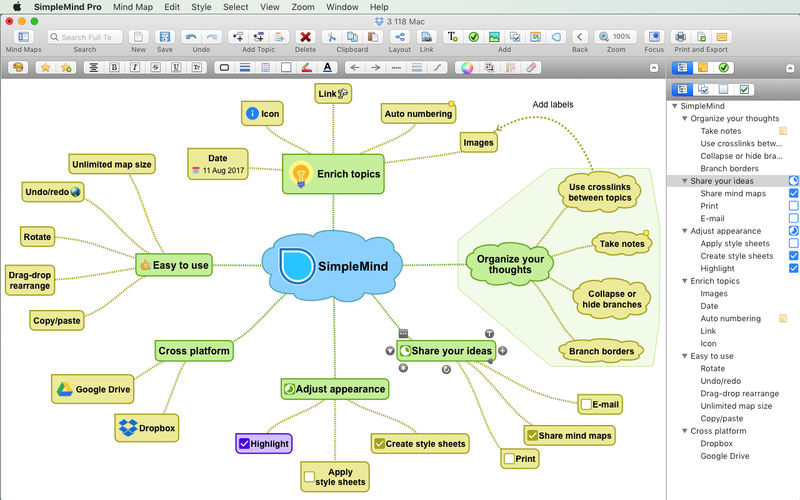Toggle the Highlight checkbox on the map
The height and width of the screenshot is (500, 800).
244,444
